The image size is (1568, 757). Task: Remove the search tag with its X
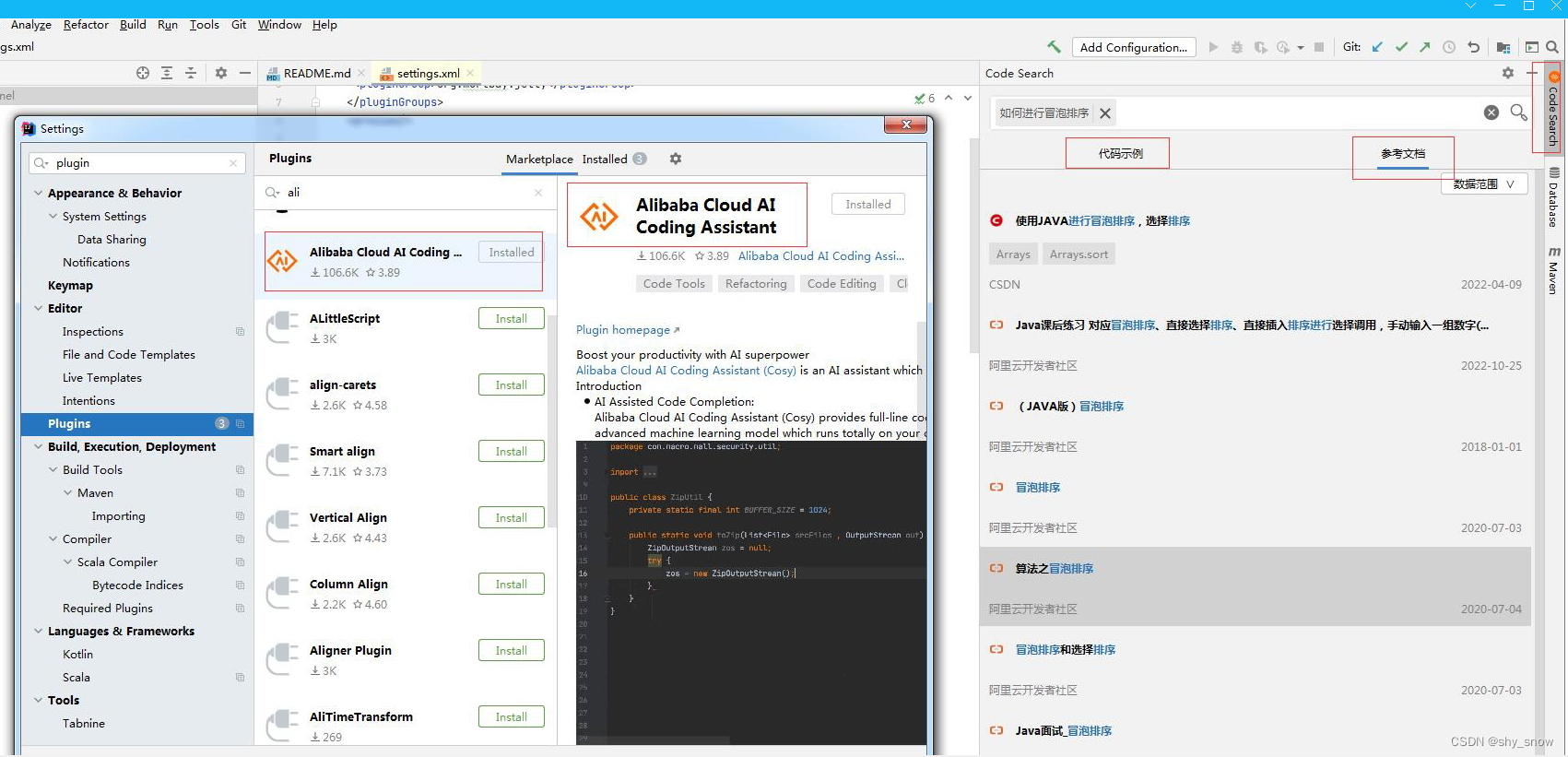tap(1105, 113)
